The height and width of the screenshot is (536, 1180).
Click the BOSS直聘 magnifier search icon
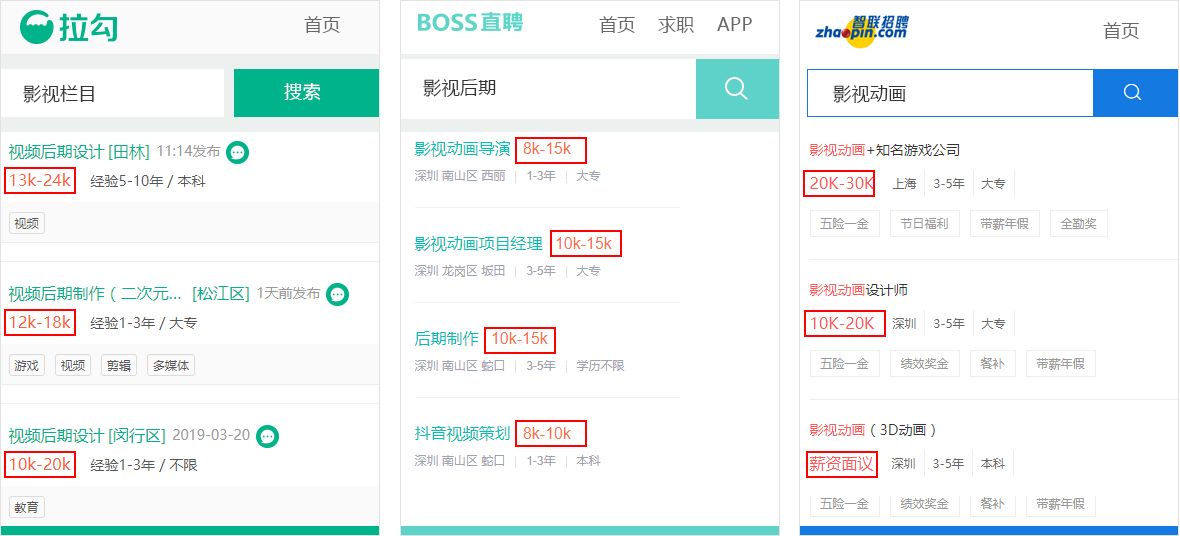tap(737, 89)
